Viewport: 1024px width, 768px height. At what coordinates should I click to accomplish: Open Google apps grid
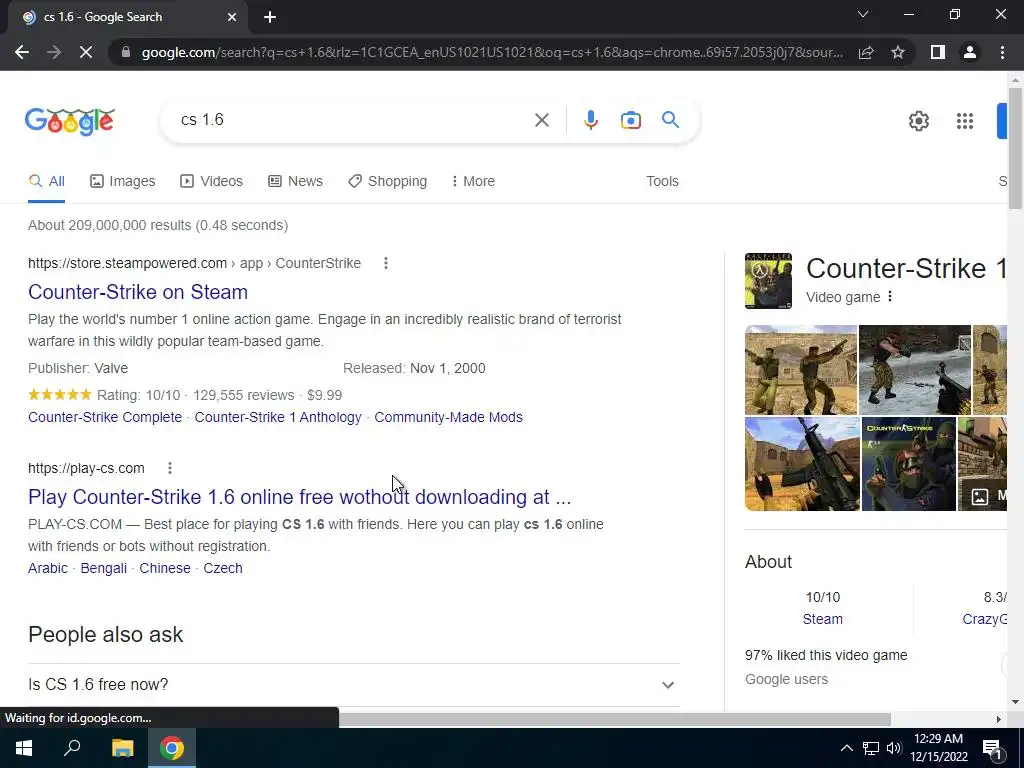965,121
